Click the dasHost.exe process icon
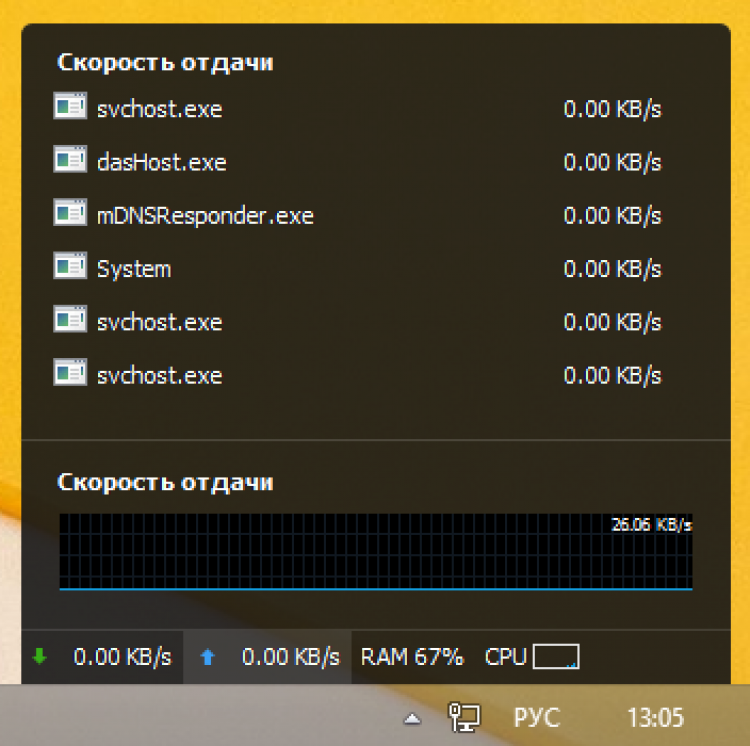Image resolution: width=750 pixels, height=746 pixels. 70,160
